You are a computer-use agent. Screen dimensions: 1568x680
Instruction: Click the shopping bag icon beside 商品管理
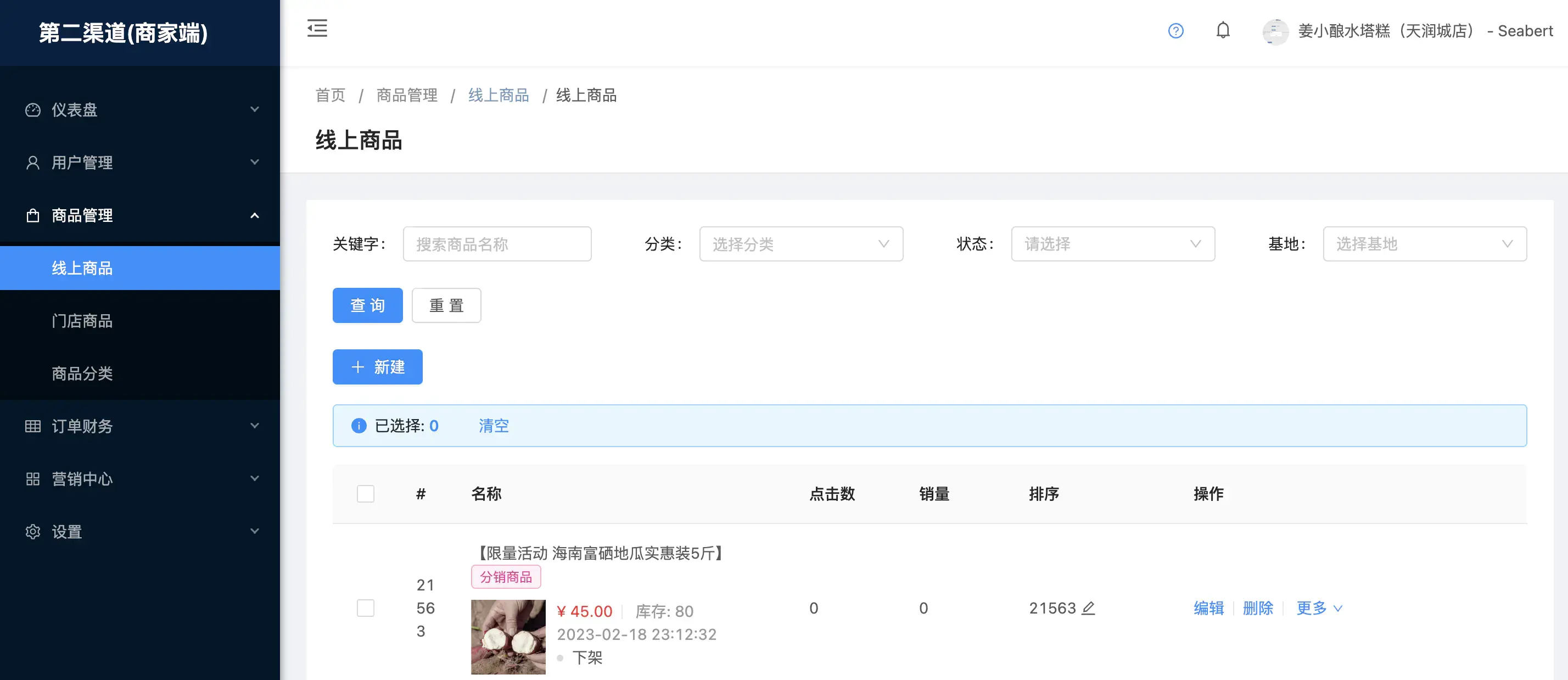pyautogui.click(x=33, y=215)
